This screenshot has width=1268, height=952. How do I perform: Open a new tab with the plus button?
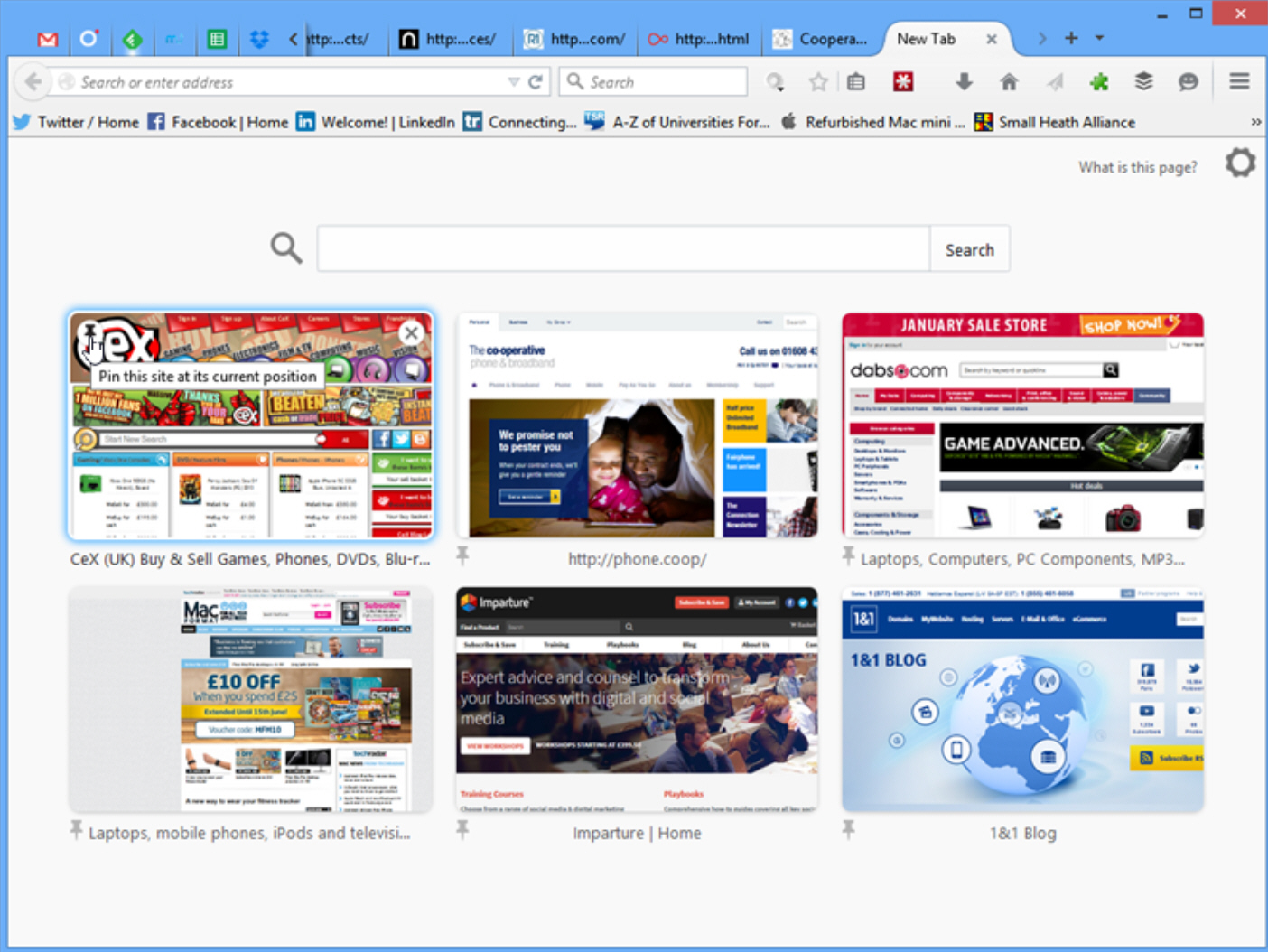pyautogui.click(x=1071, y=38)
